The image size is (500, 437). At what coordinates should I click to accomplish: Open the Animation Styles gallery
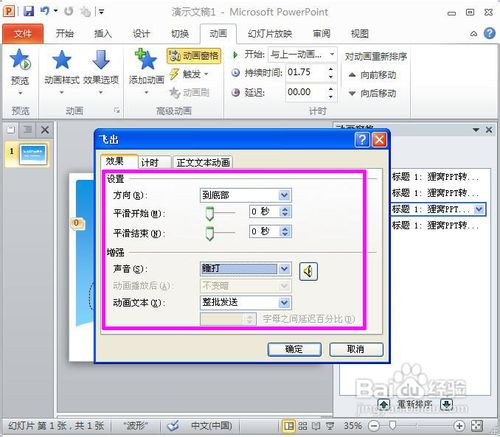62,71
